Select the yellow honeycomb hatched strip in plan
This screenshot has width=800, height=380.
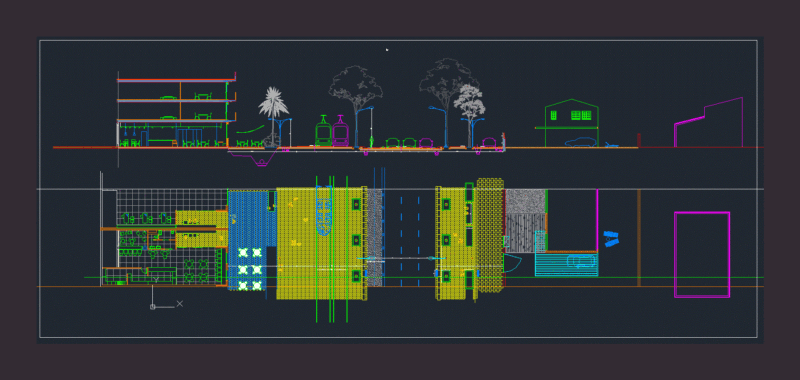pyautogui.click(x=490, y=235)
